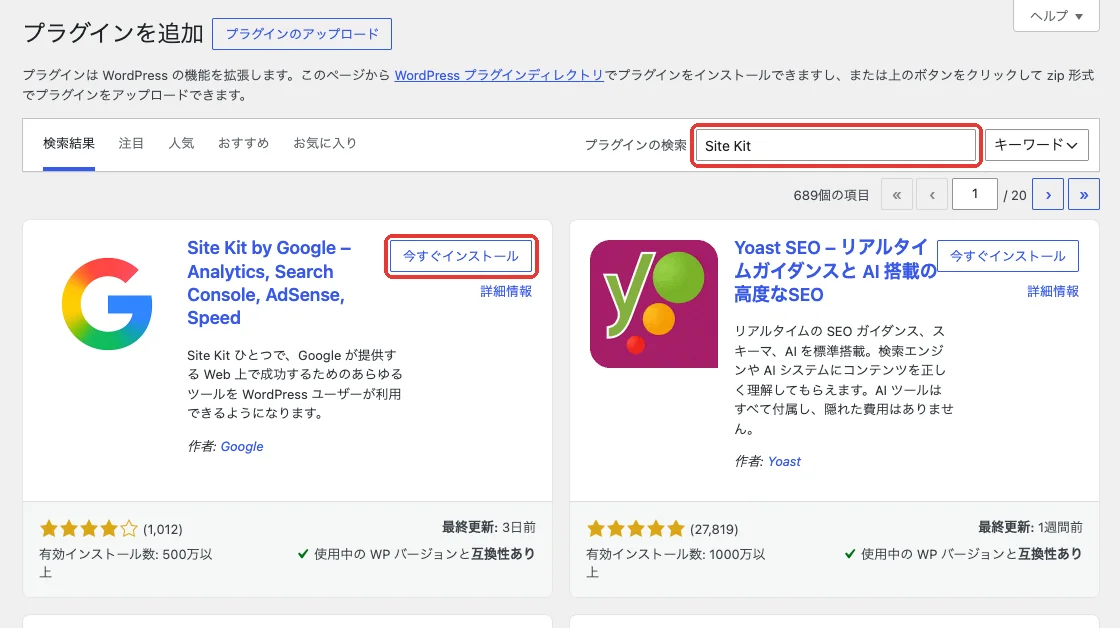Switch to the 検索結果 tab
The width and height of the screenshot is (1120, 628).
[69, 143]
